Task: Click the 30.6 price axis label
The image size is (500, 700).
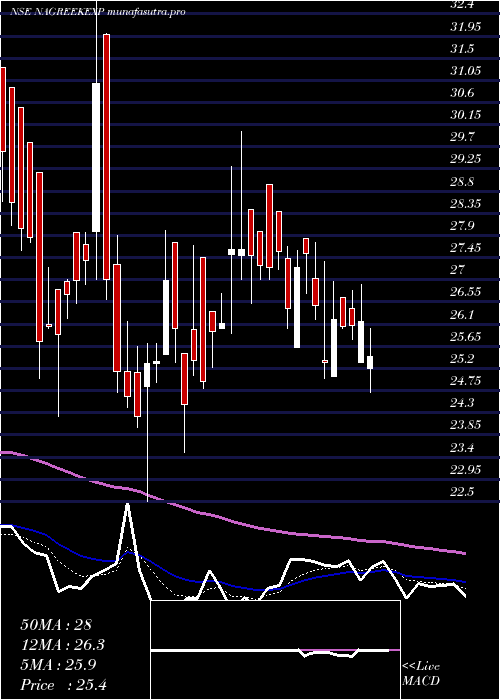Action: pos(462,93)
